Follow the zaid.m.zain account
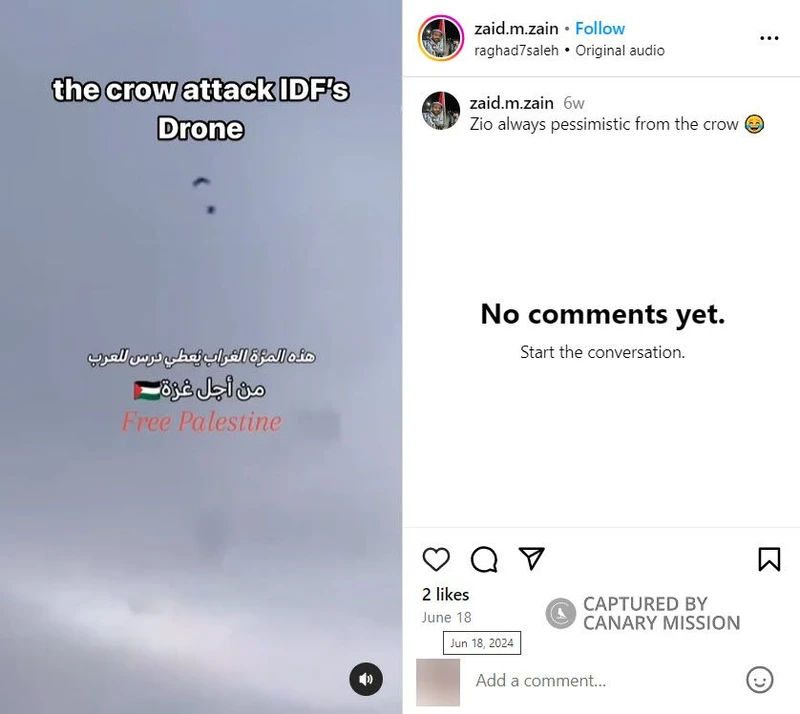 pyautogui.click(x=600, y=29)
